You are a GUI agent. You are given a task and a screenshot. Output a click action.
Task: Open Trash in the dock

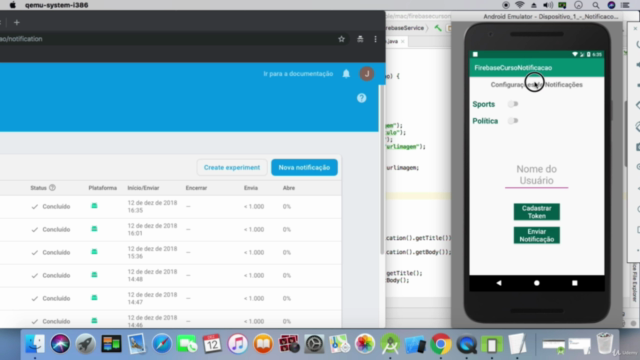click(x=604, y=343)
